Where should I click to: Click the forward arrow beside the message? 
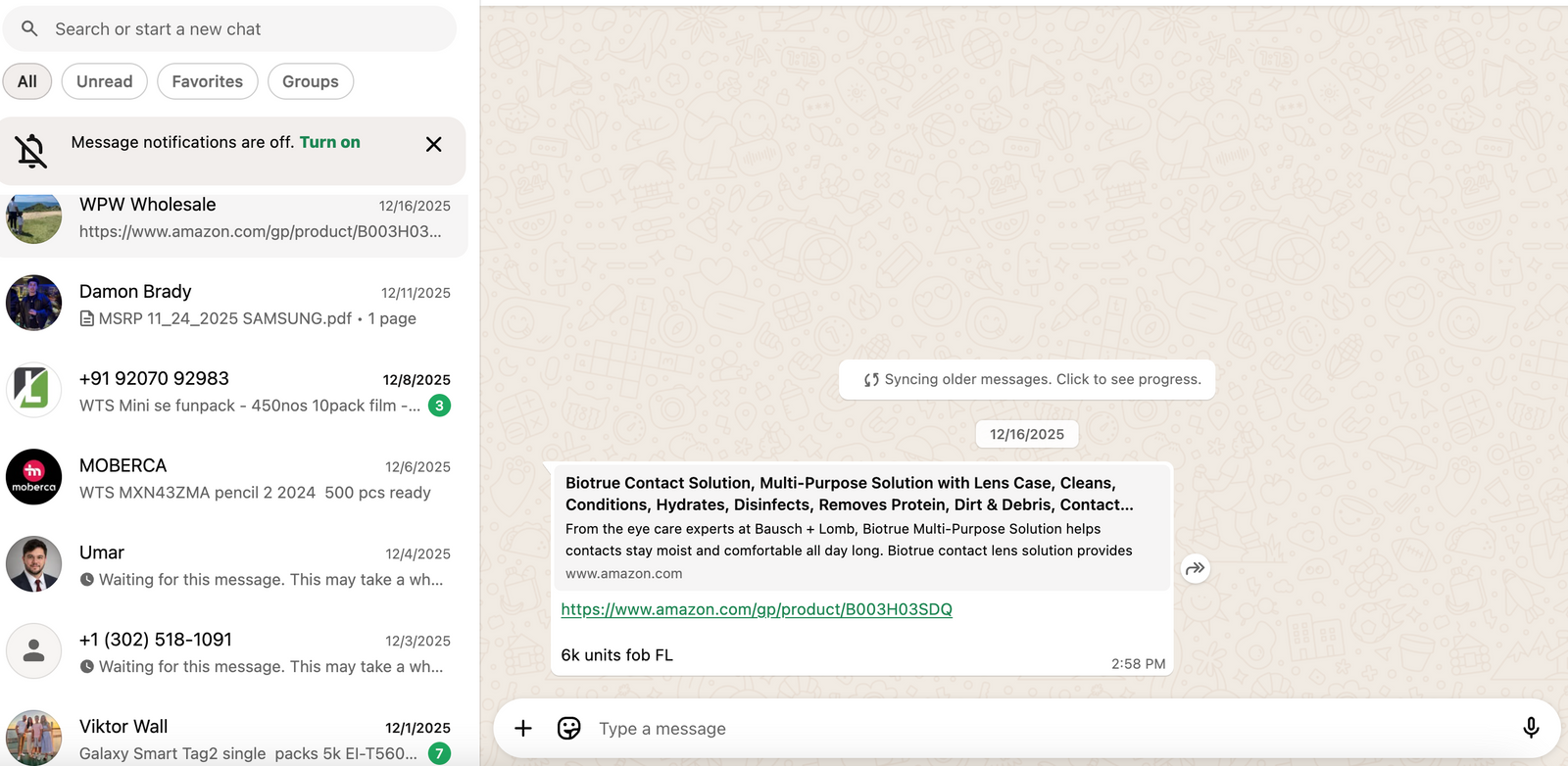(1195, 568)
